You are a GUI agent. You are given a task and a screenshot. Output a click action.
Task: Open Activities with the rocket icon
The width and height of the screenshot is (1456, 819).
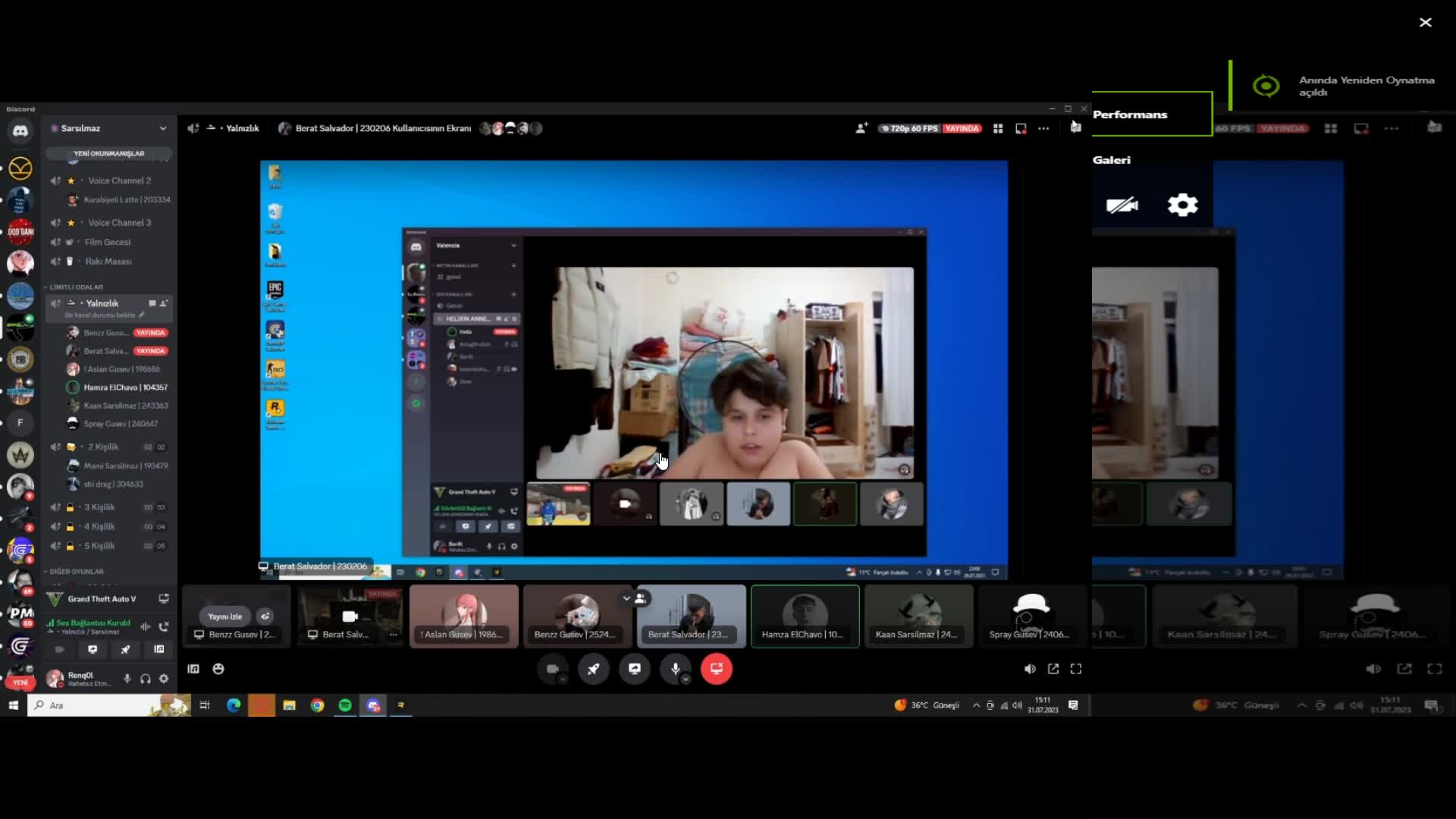594,669
